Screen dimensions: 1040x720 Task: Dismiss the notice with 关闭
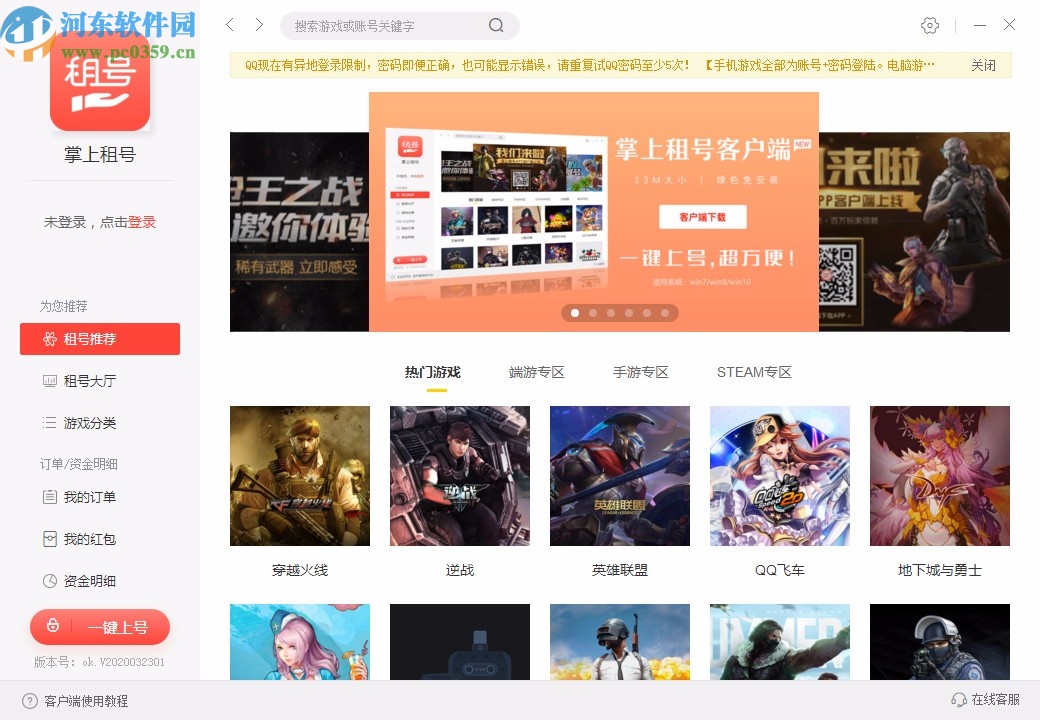click(x=983, y=64)
